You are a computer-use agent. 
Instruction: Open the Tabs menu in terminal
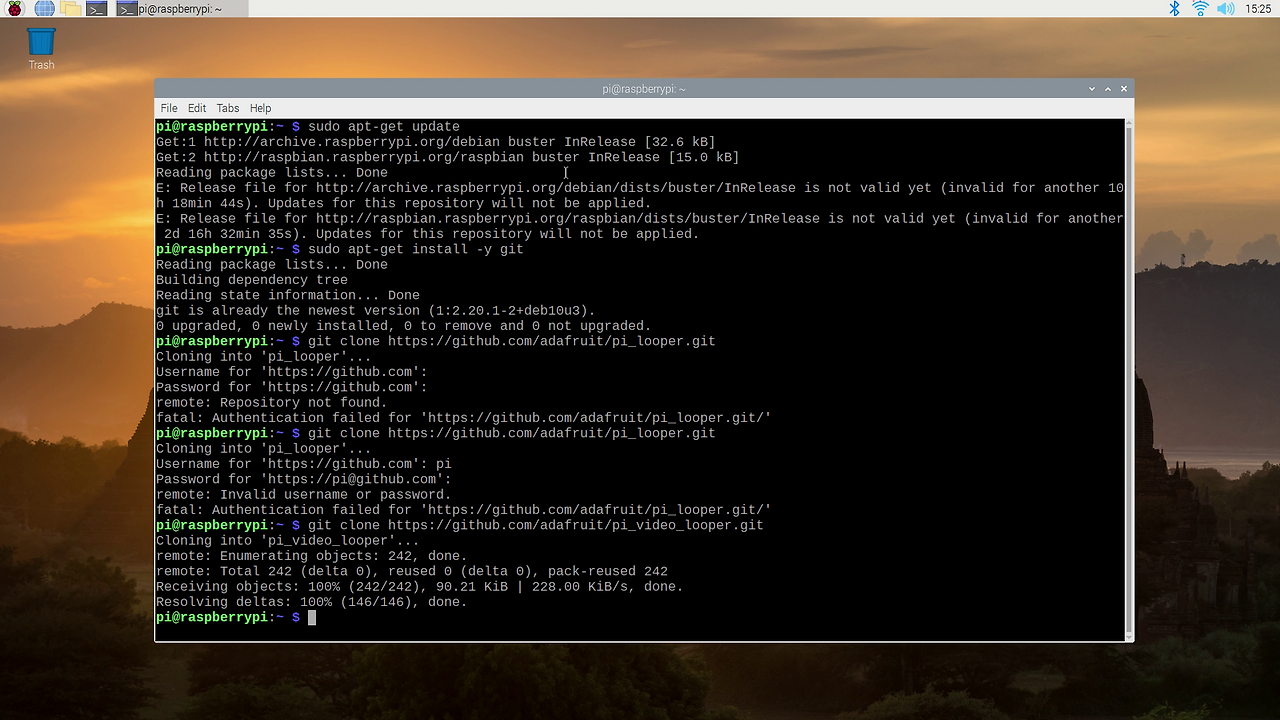pyautogui.click(x=228, y=108)
